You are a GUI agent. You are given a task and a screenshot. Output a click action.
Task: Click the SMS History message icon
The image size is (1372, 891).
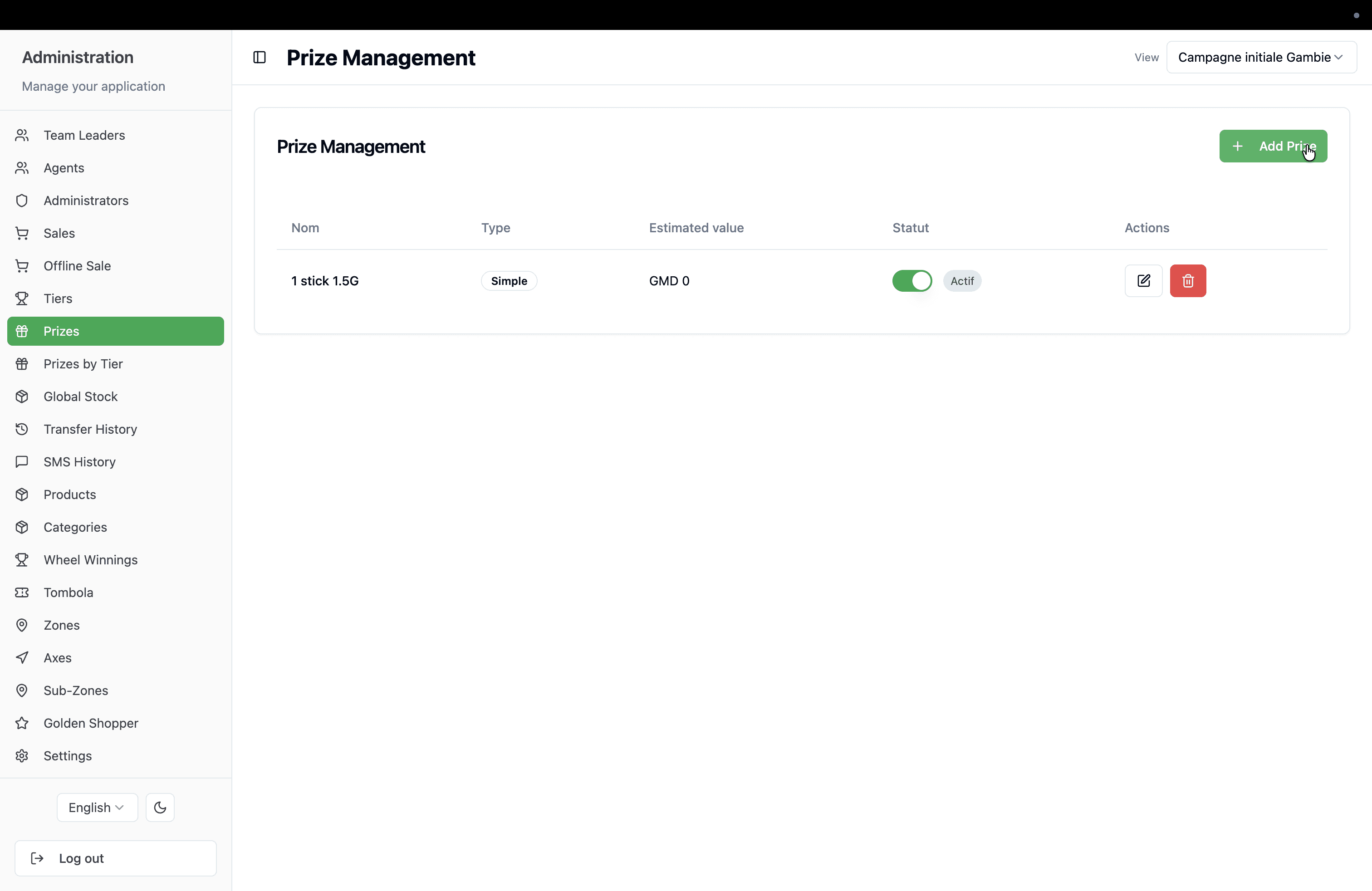point(22,462)
